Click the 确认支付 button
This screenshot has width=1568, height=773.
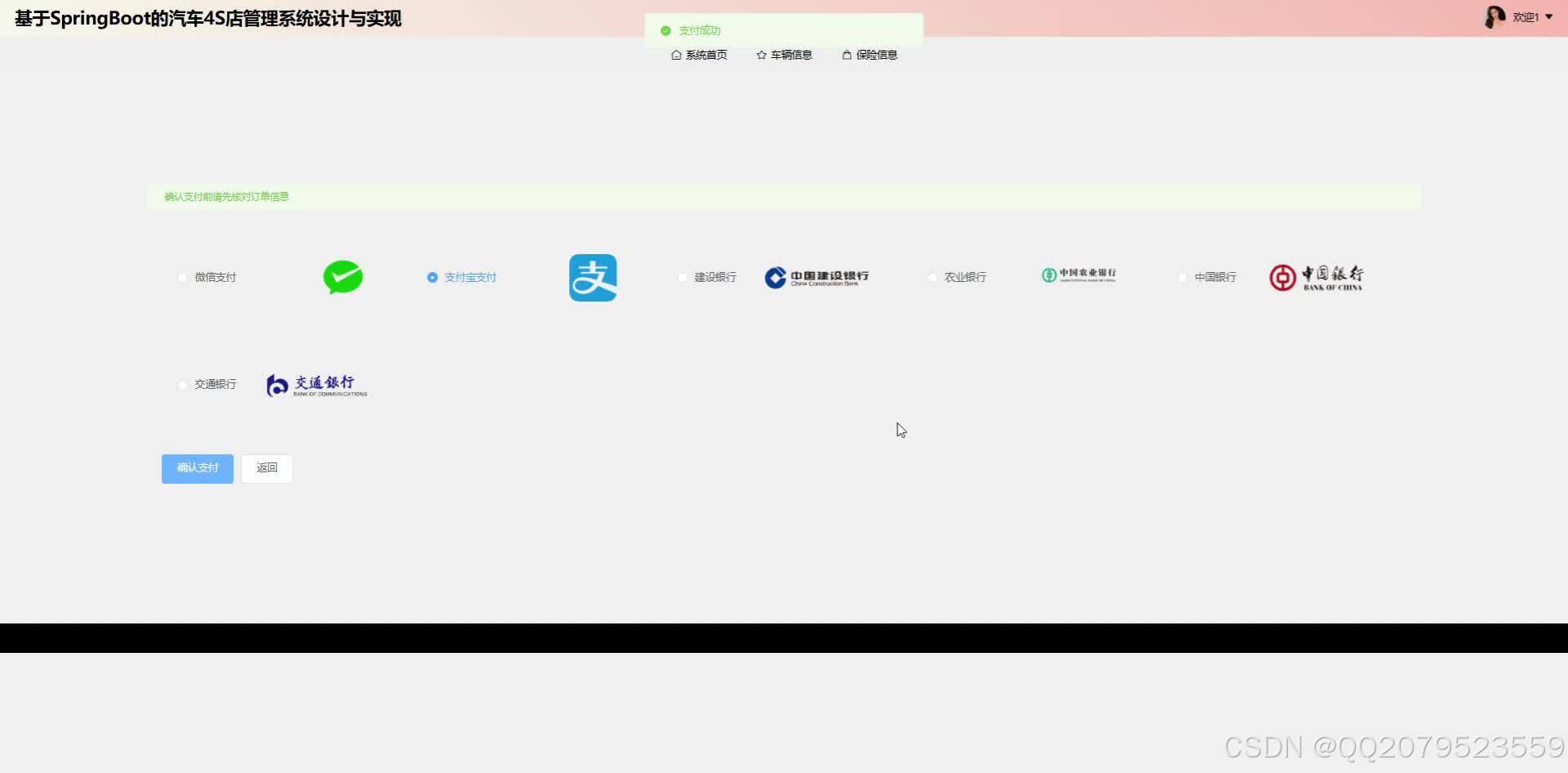tap(198, 469)
